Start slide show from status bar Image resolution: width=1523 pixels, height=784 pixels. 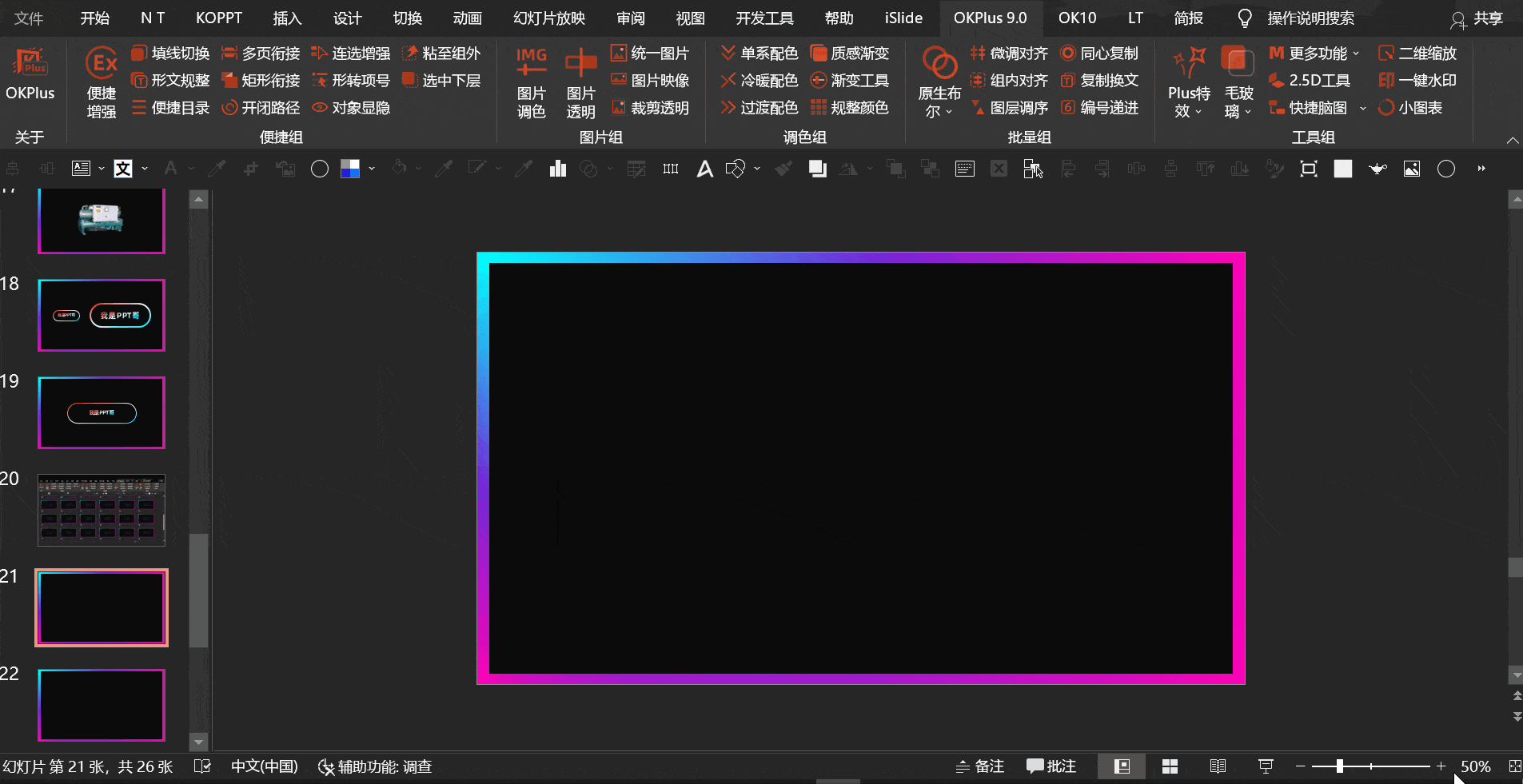1266,766
